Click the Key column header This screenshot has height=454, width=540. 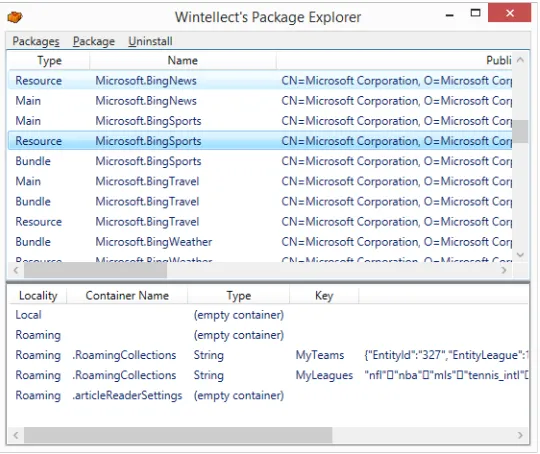click(x=324, y=296)
